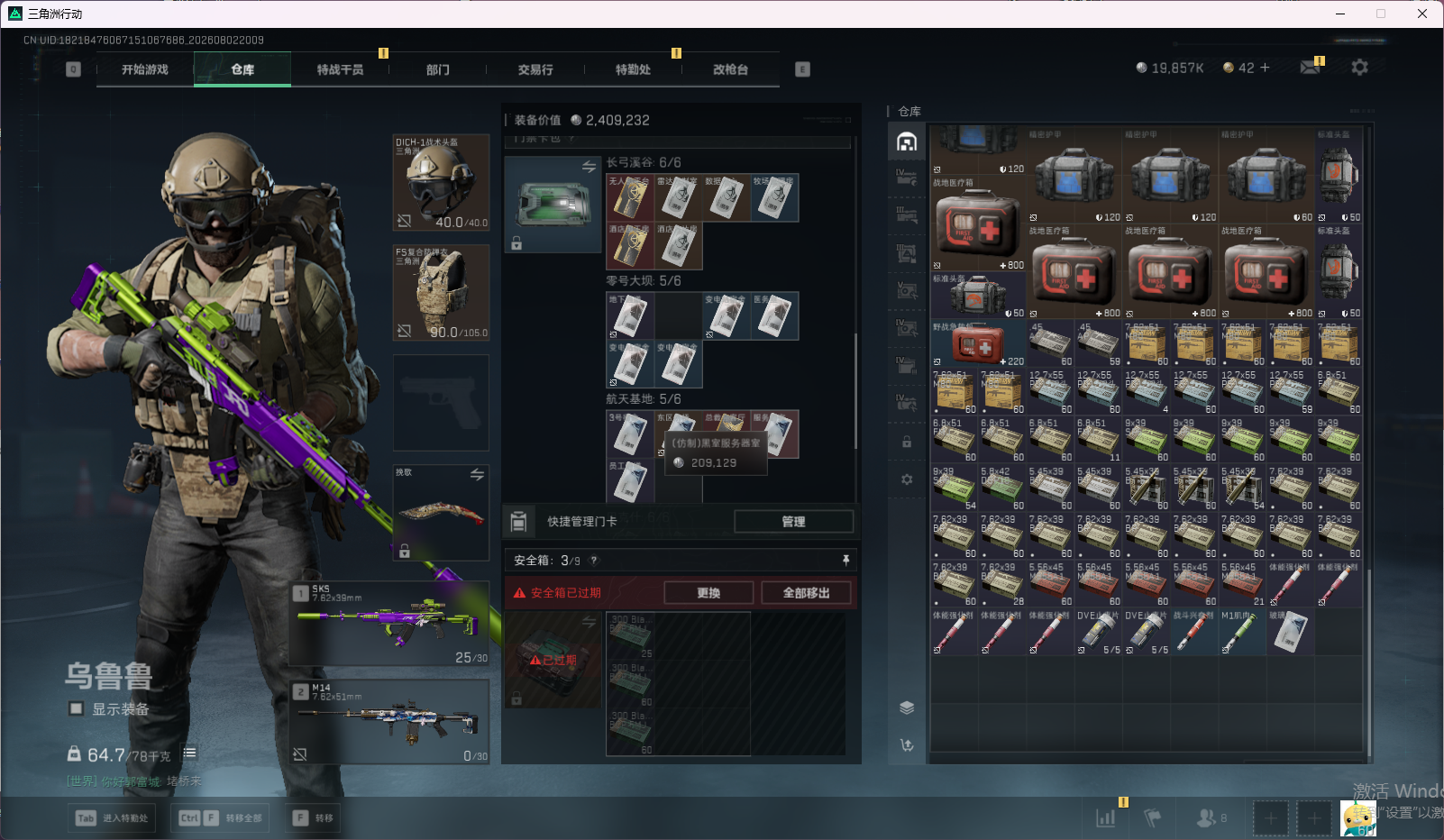
Task: Click the auto-sort icon in warehouse sidebar
Action: 907,745
